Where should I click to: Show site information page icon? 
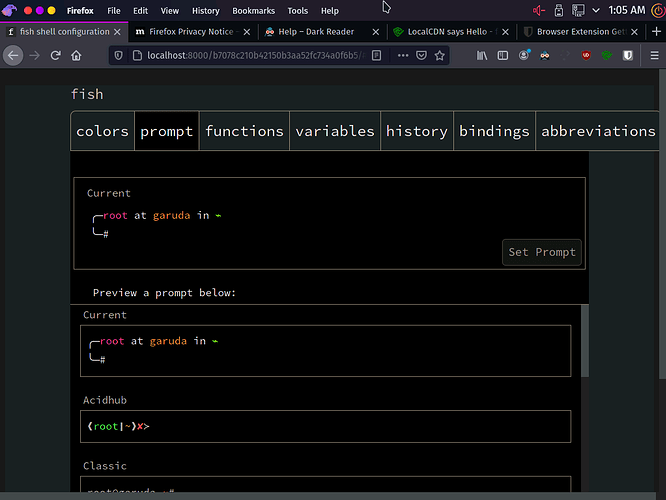pos(137,55)
